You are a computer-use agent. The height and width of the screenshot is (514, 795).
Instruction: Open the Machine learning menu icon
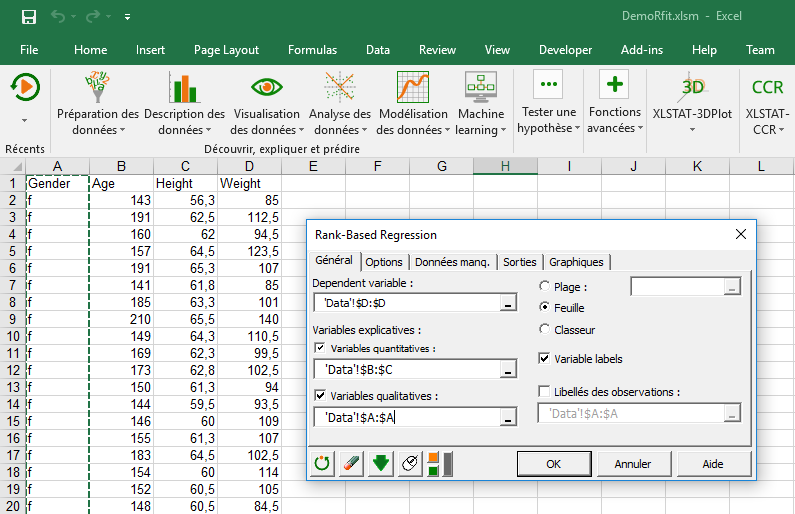click(481, 88)
